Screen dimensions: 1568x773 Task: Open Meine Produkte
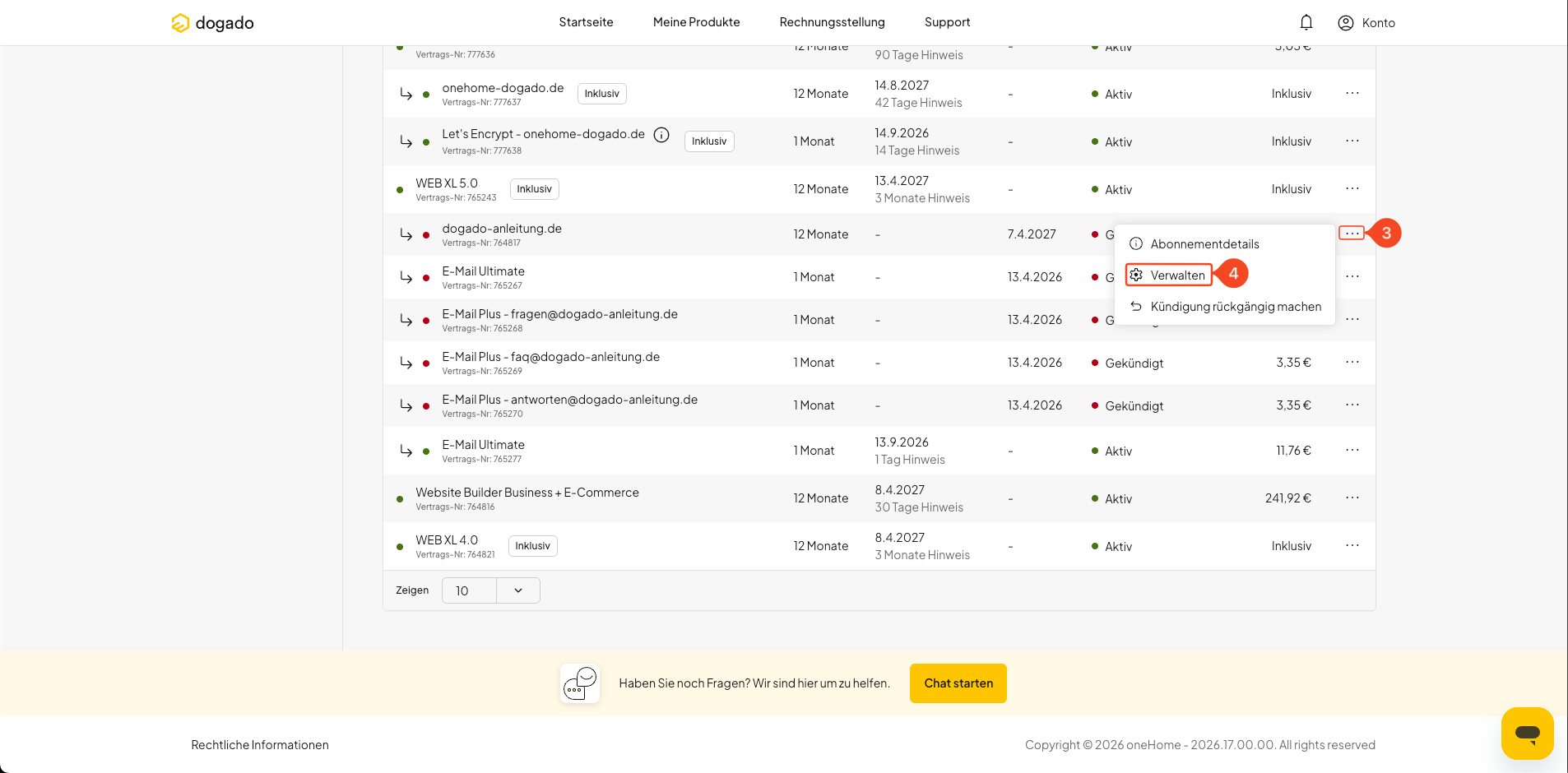(697, 22)
